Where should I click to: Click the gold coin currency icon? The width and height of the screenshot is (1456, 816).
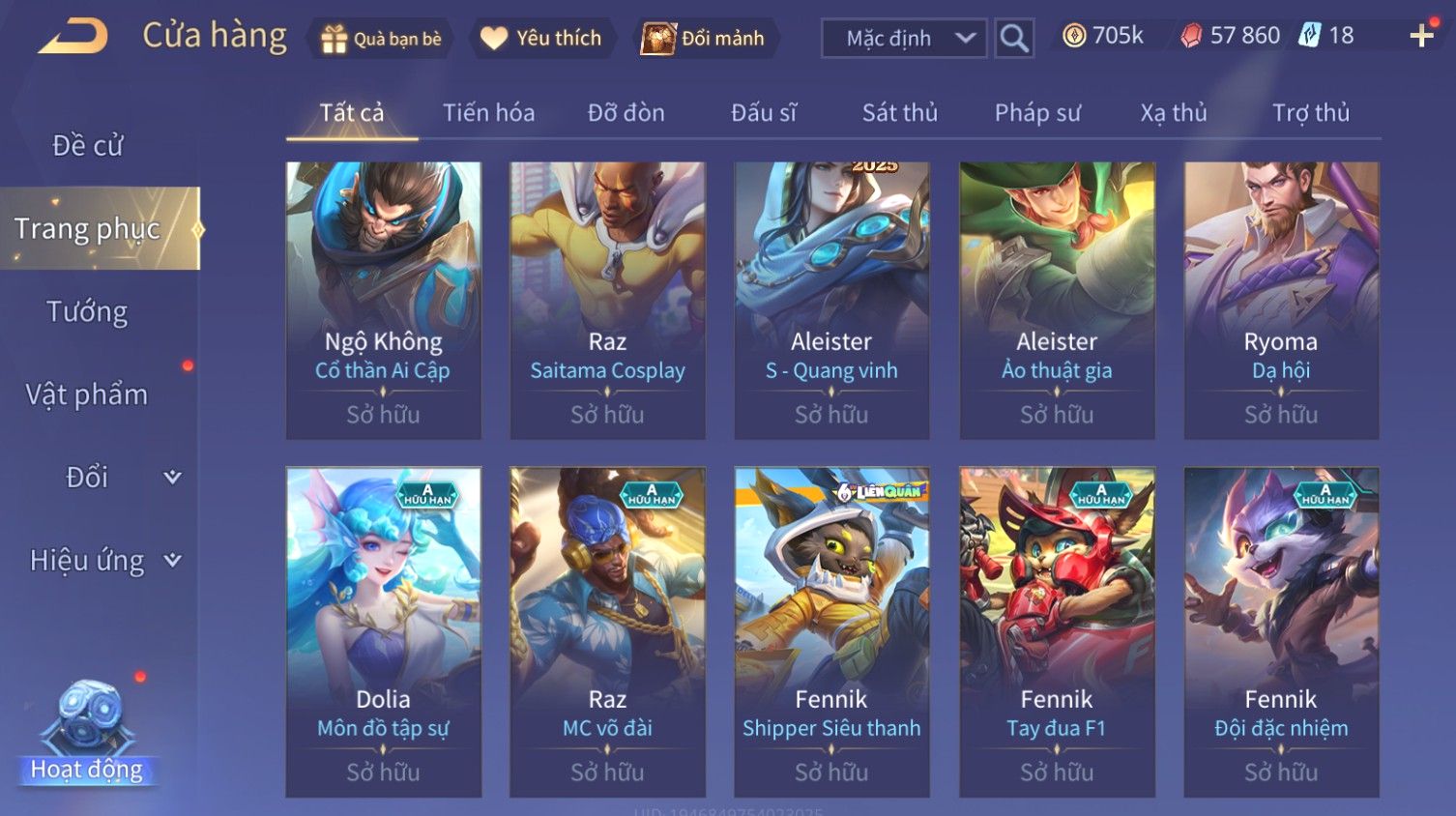click(1074, 36)
